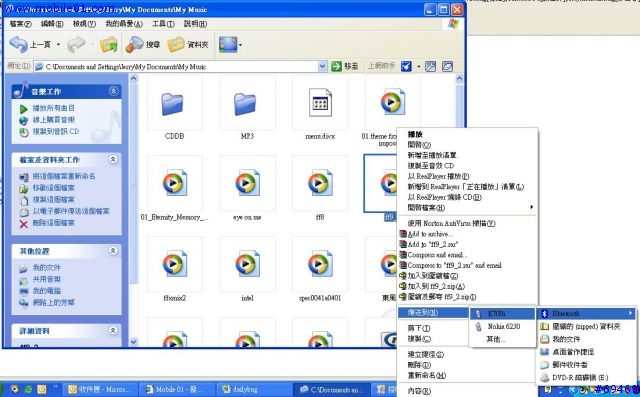Select the intel media file icon
The width and height of the screenshot is (640, 397).
[x=247, y=264]
